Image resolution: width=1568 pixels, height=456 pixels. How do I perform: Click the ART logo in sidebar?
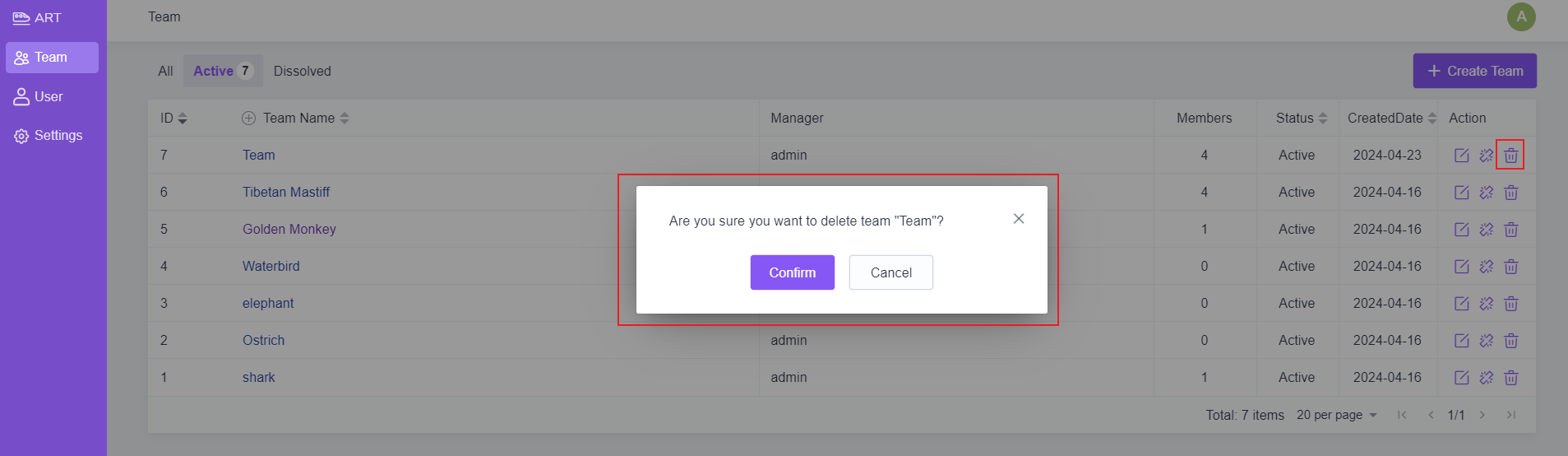pos(37,17)
